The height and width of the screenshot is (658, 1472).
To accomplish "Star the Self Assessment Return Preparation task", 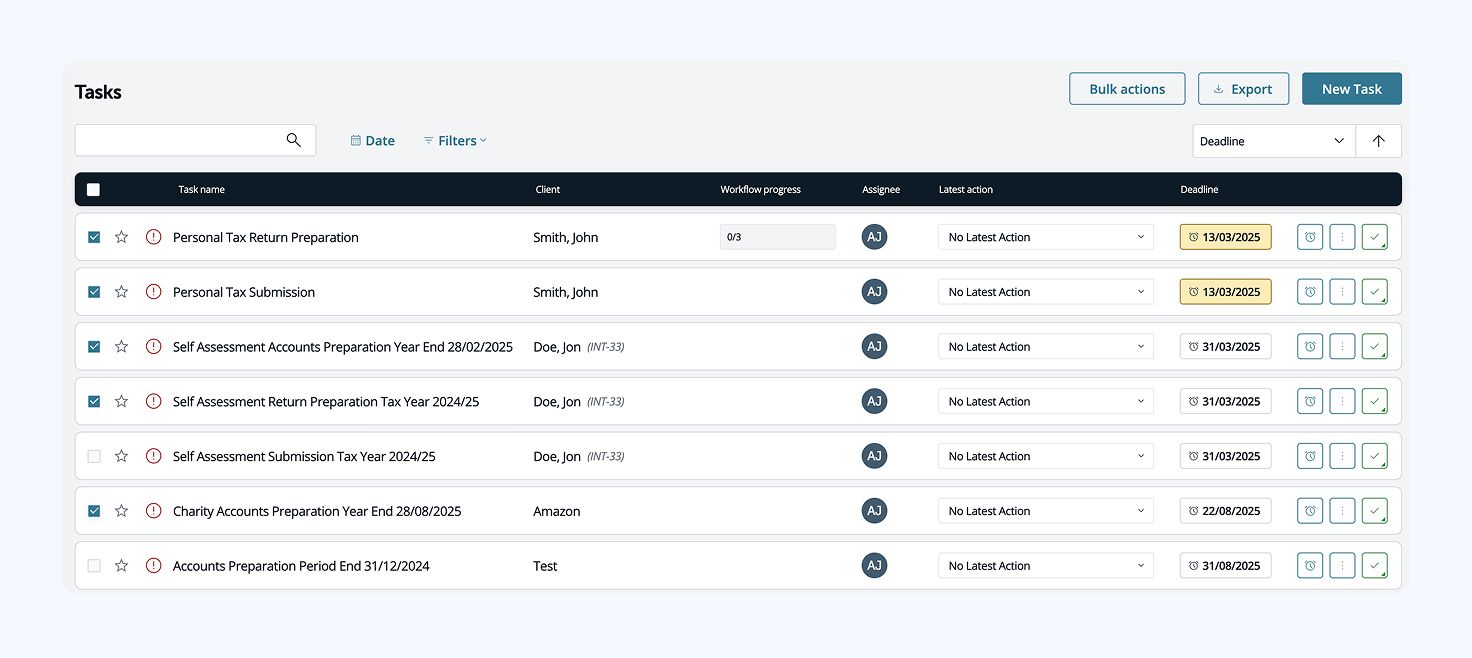I will coord(121,401).
